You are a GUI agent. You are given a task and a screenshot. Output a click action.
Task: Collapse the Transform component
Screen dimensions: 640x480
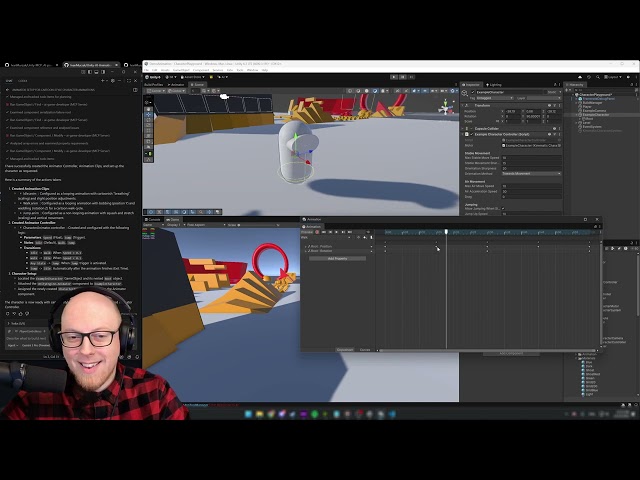pos(463,105)
